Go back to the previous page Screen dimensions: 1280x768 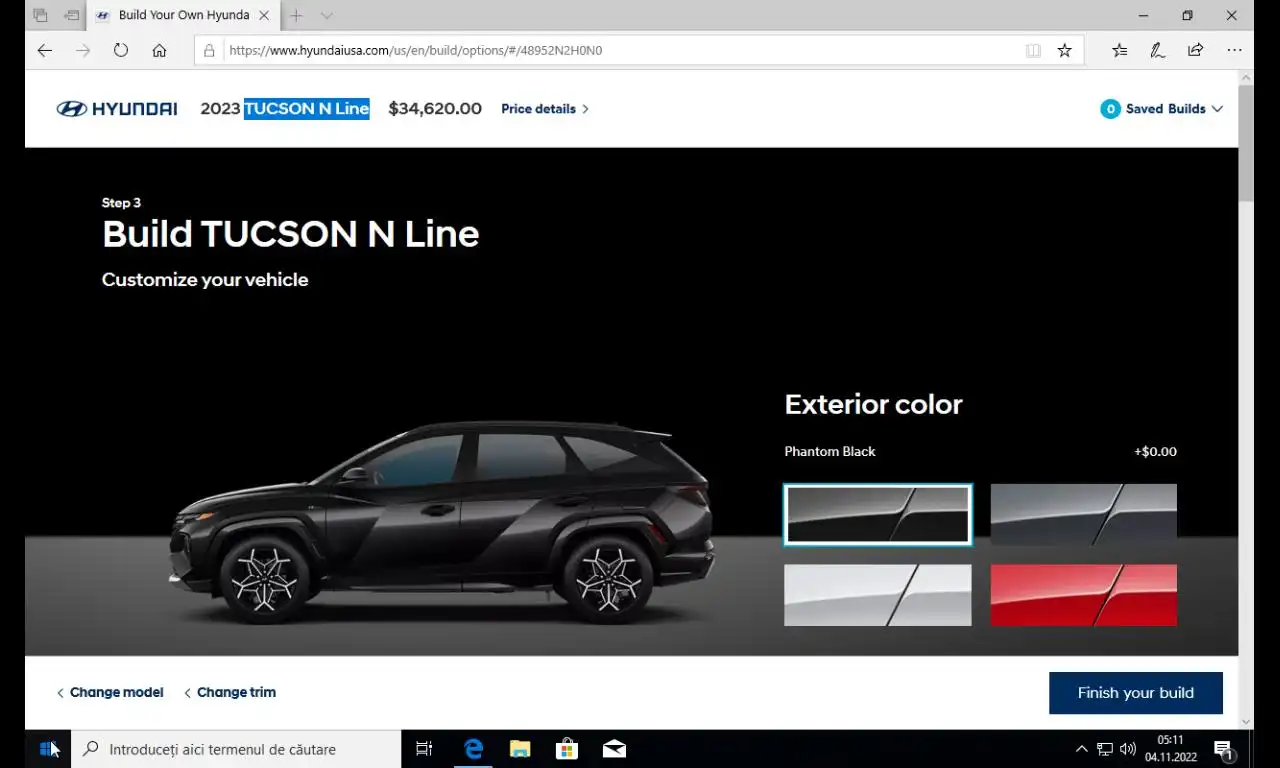(44, 50)
